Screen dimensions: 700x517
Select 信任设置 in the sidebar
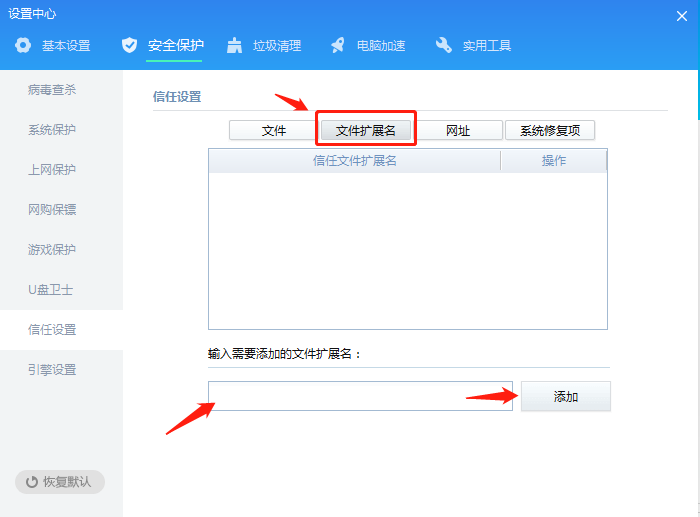point(61,330)
